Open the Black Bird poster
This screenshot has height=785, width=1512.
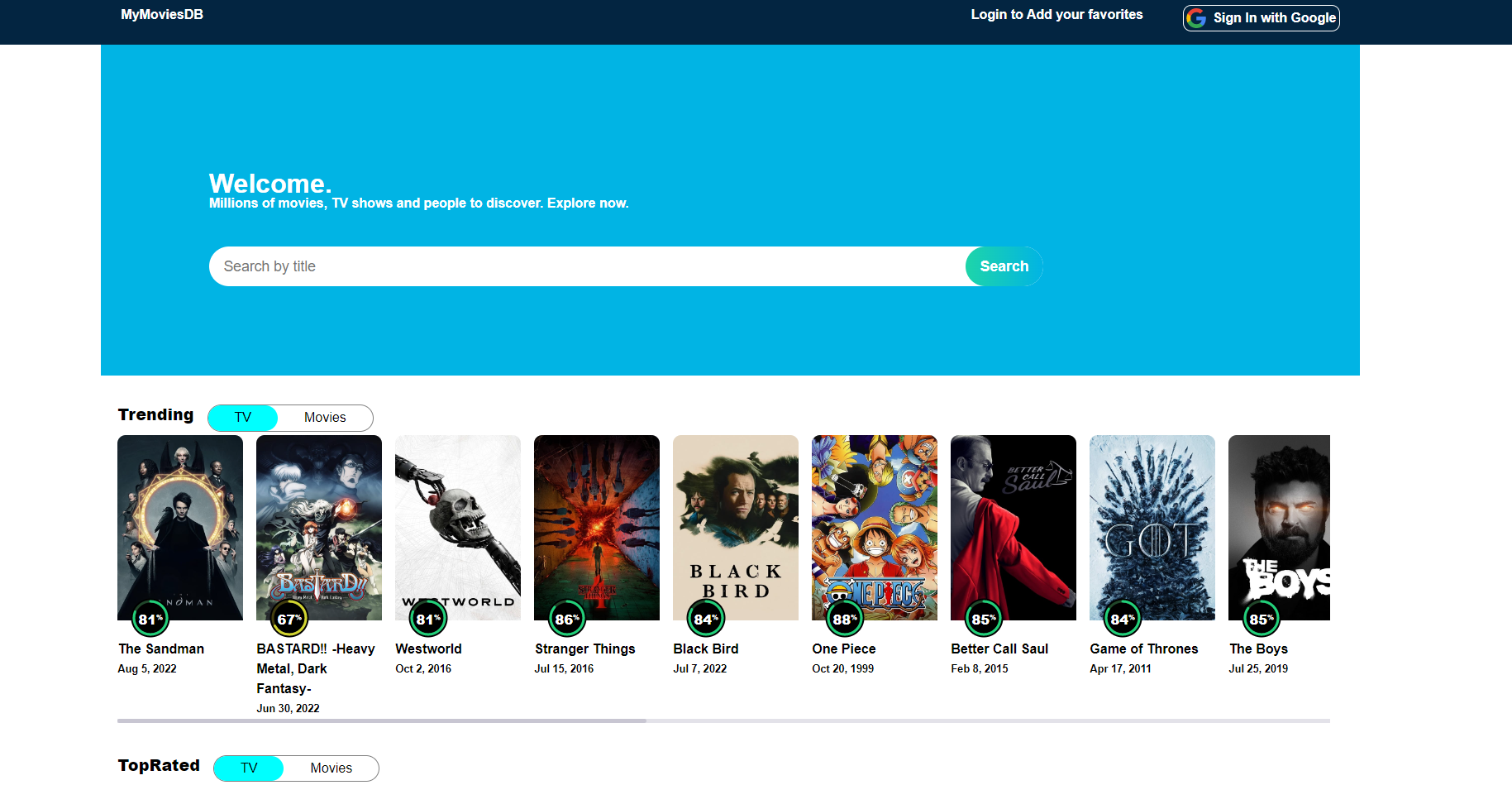[x=736, y=528]
